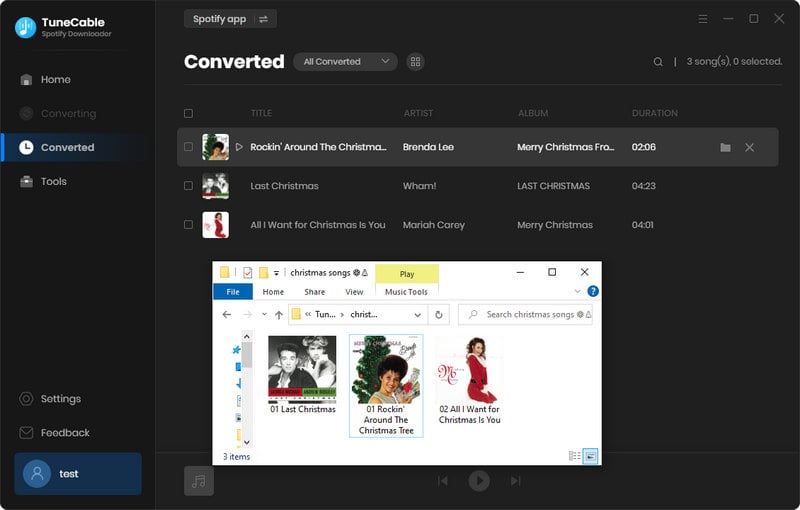Viewport: 800px width, 510px height.
Task: Click the properties icon in Explorer title bar
Action: click(x=247, y=273)
